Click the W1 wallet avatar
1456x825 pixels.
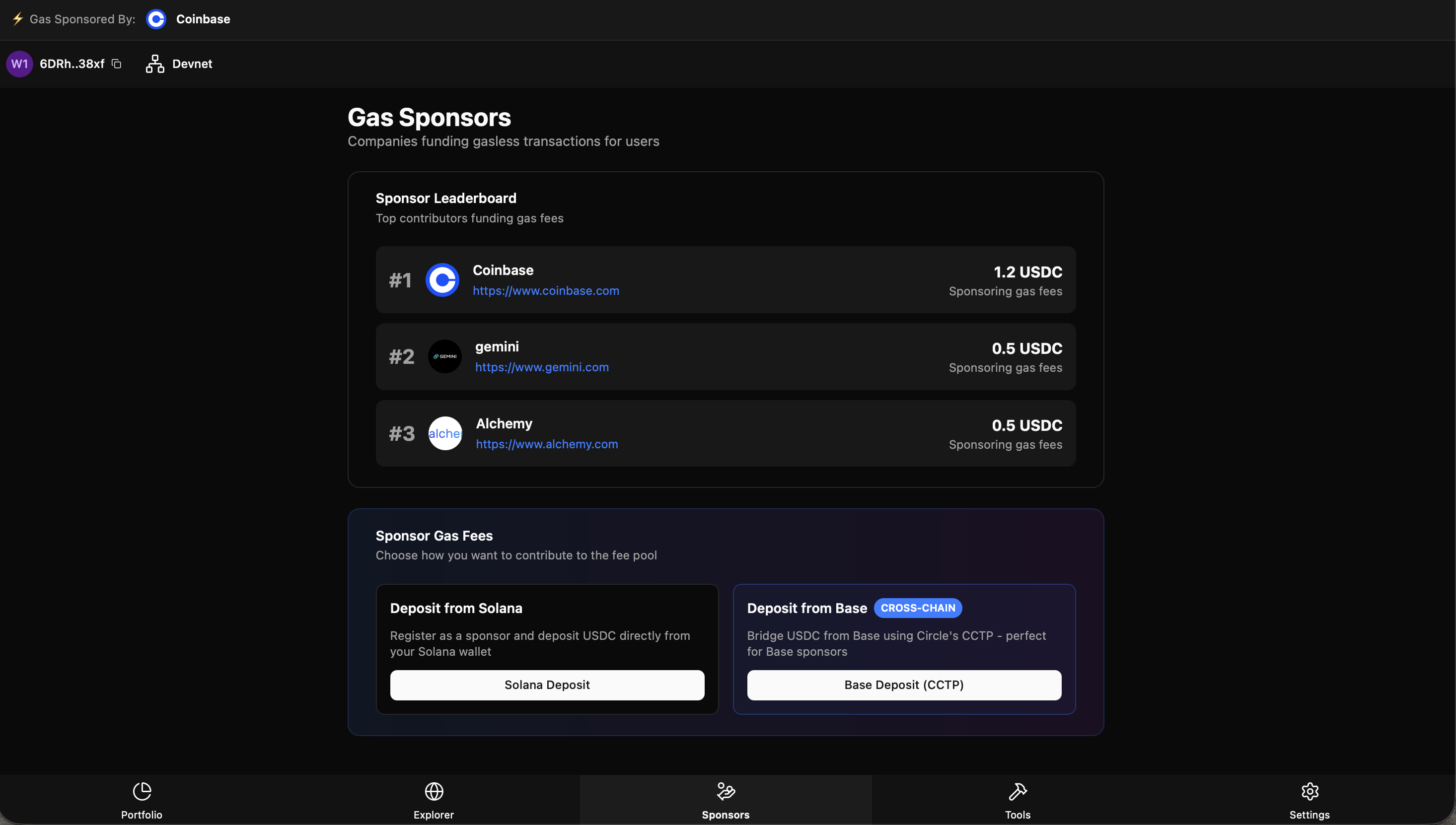click(19, 64)
